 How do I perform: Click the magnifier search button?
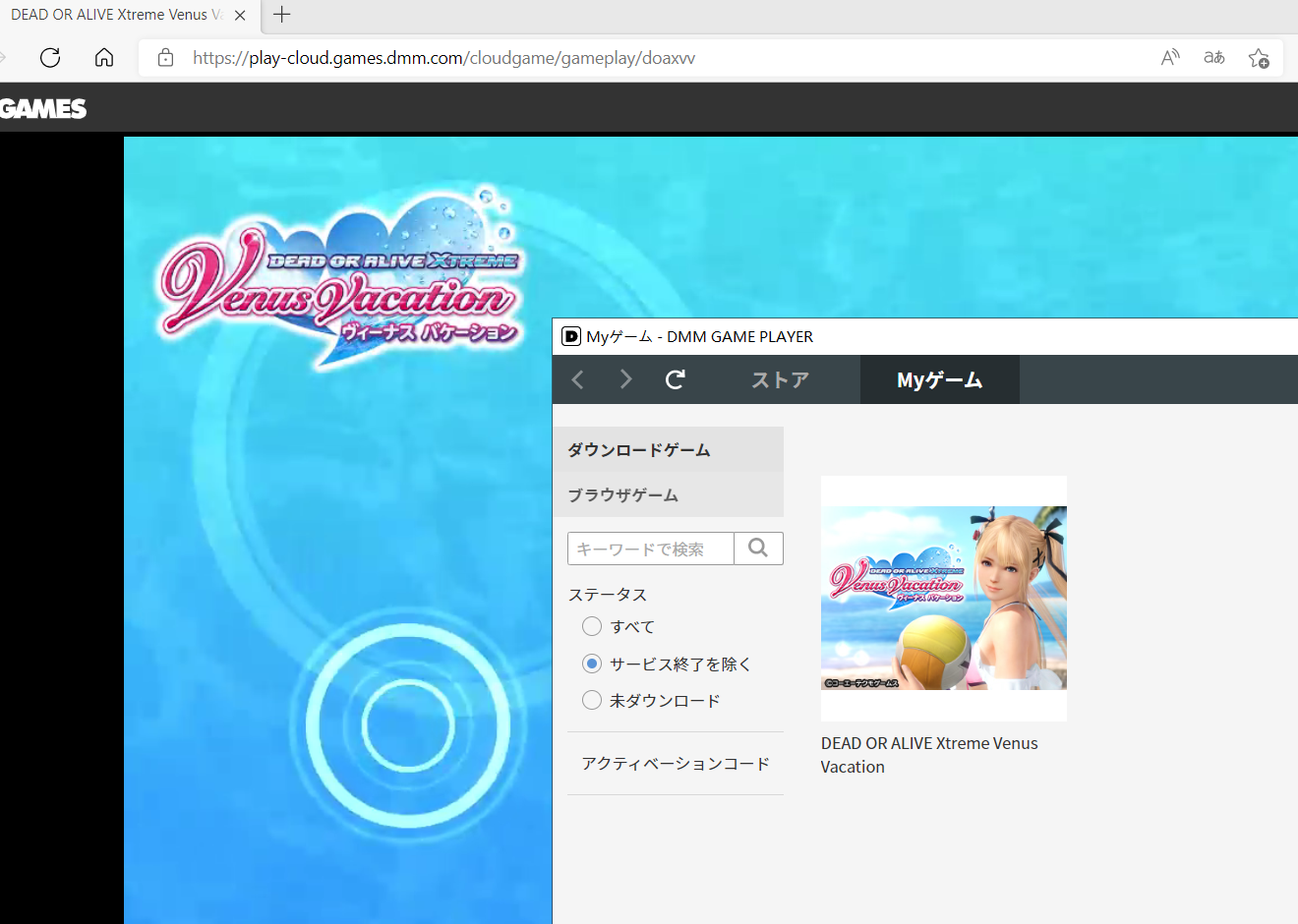(758, 549)
